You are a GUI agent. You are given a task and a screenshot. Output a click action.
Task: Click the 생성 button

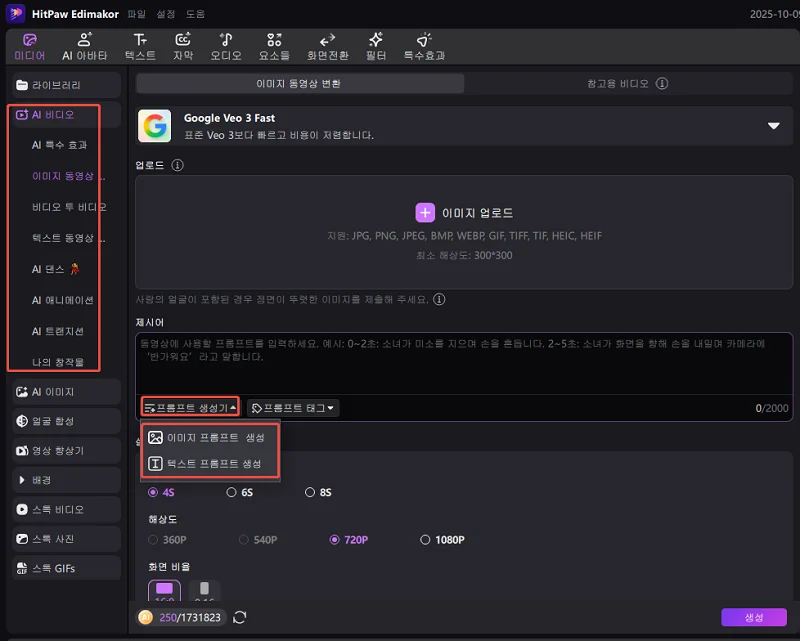point(753,617)
